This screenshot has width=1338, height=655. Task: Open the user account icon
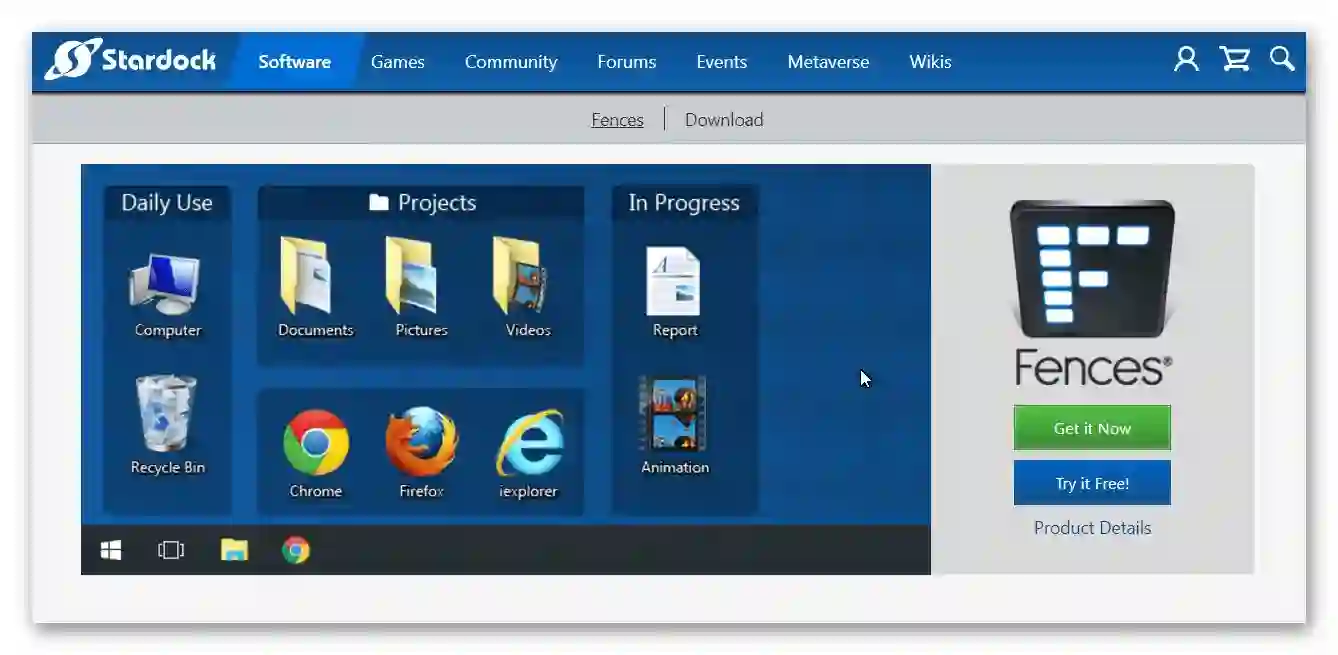tap(1186, 59)
